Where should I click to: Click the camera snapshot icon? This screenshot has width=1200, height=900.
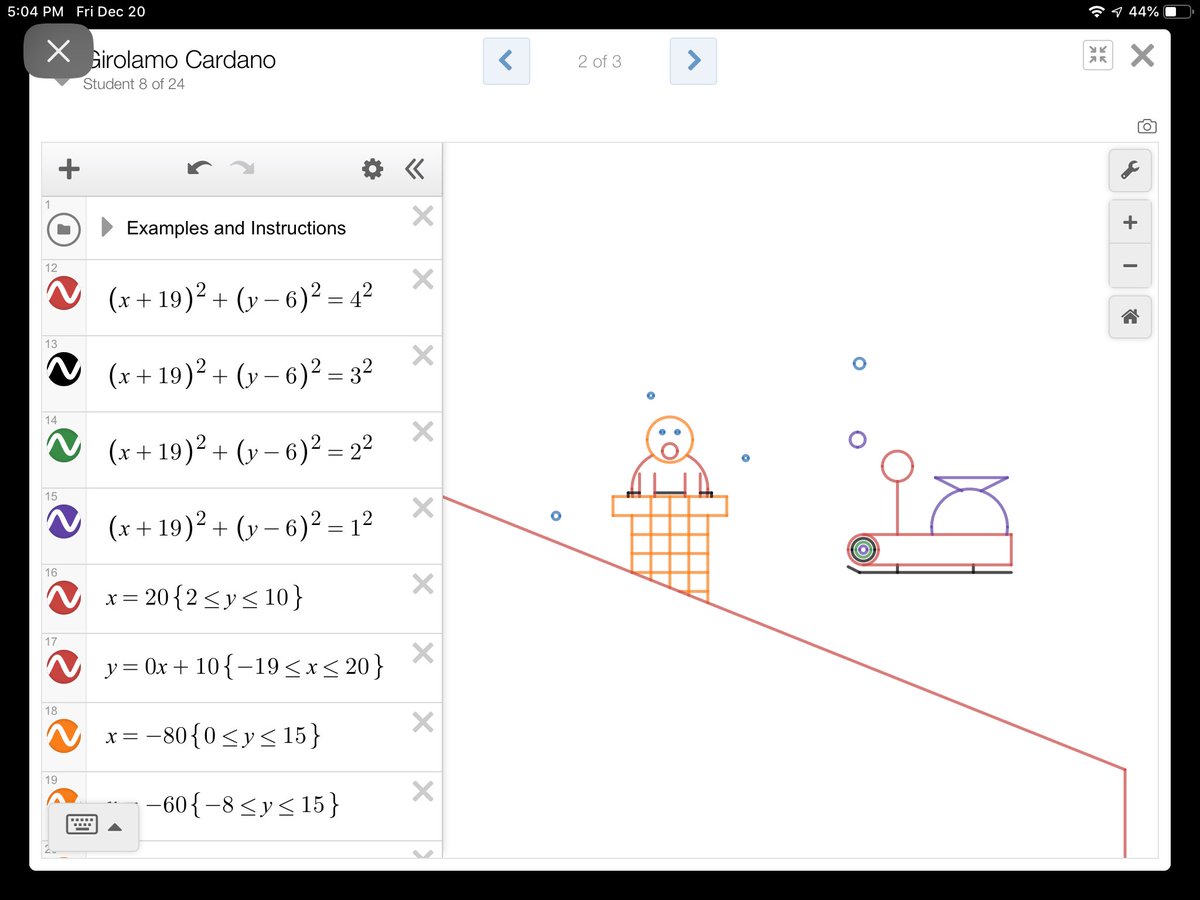[x=1146, y=125]
